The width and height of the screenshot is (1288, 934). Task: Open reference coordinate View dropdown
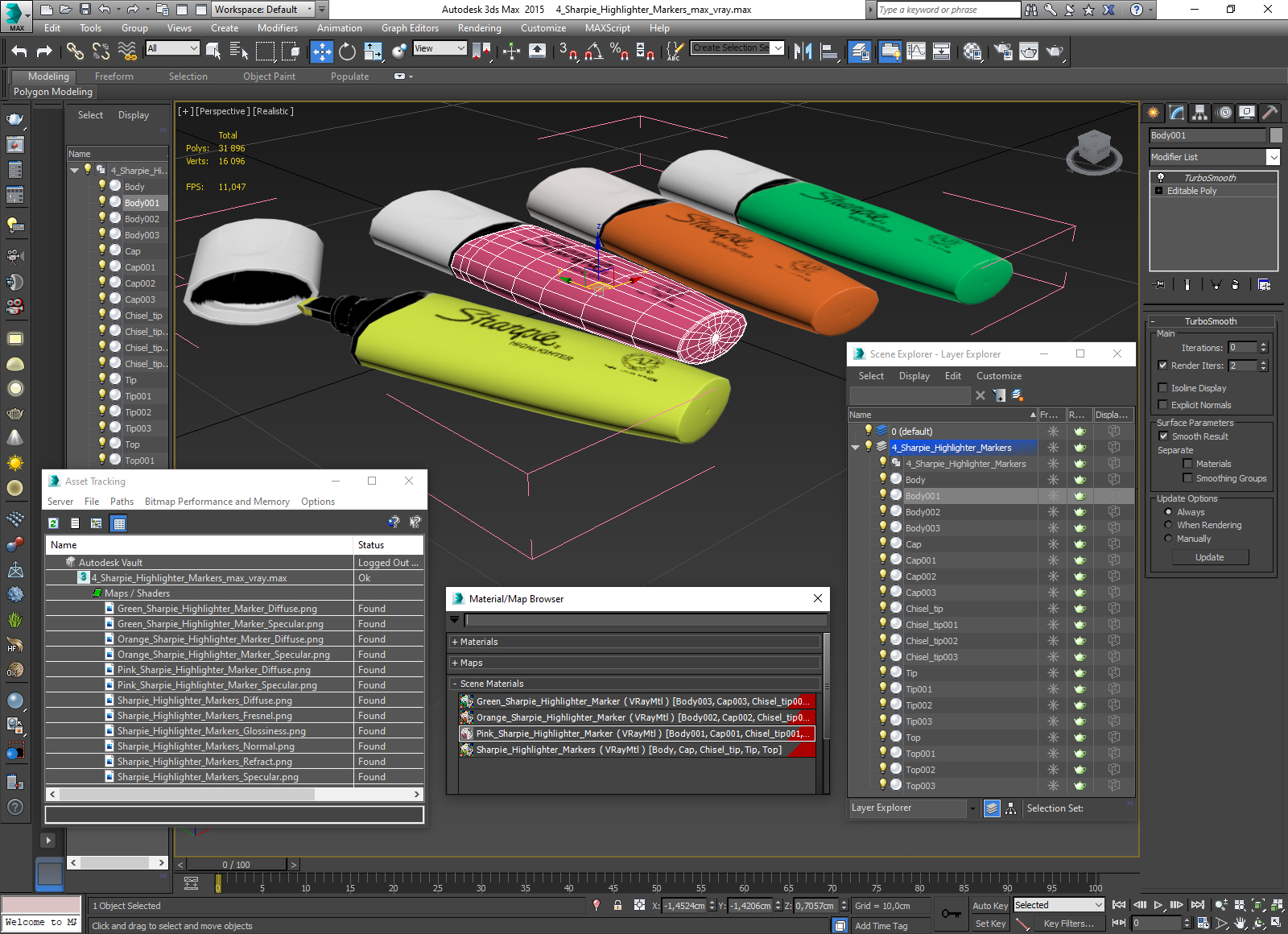point(440,48)
